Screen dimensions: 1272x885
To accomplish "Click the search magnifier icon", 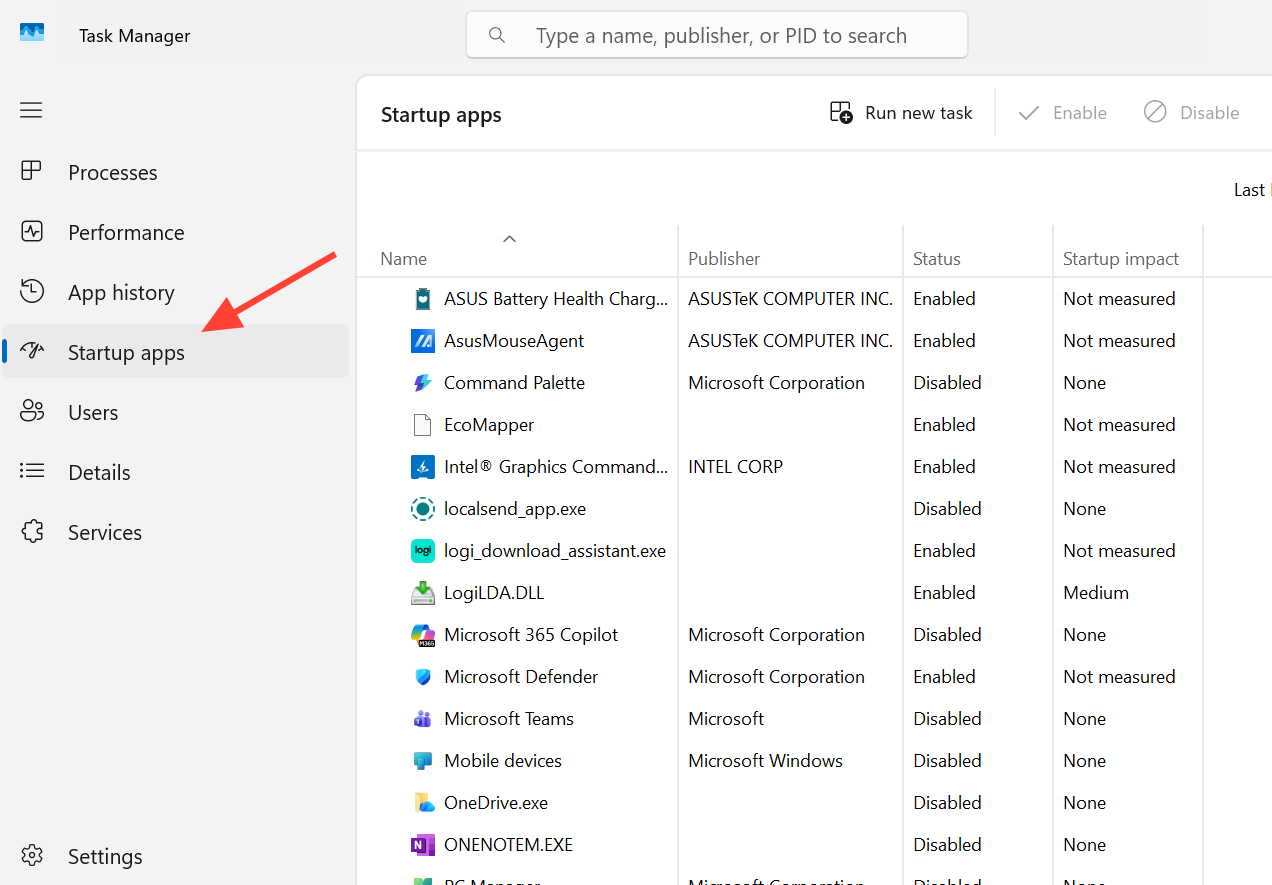I will click(x=497, y=36).
